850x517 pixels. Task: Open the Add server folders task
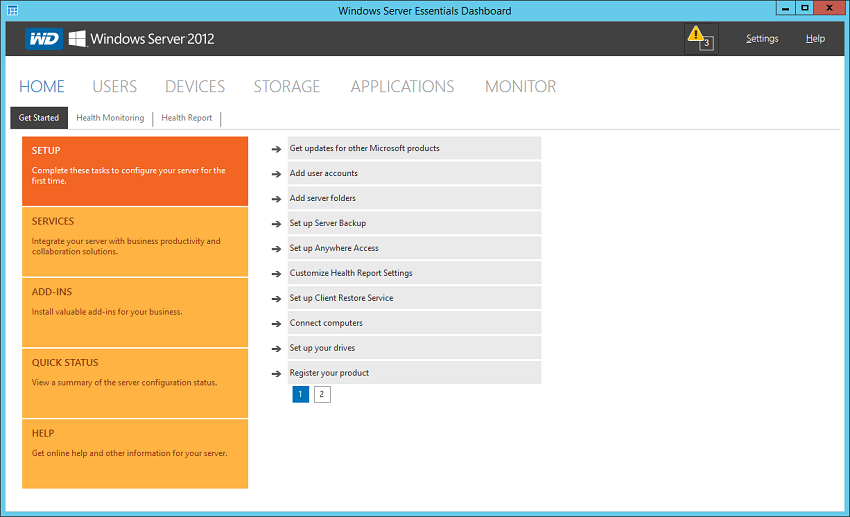click(x=414, y=198)
